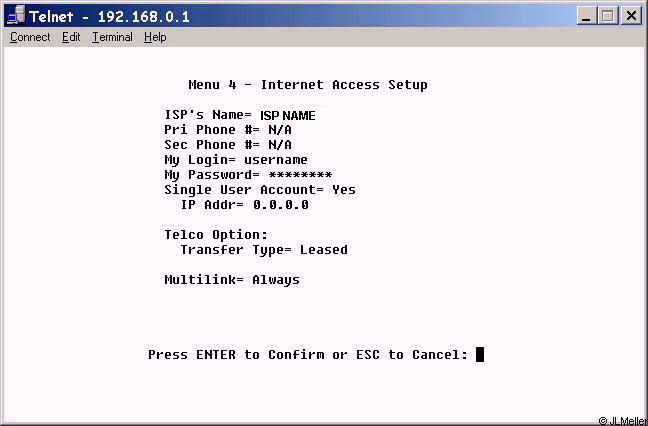Click the blinking cursor after Cancel prompt
648x426 pixels.
[x=480, y=355]
